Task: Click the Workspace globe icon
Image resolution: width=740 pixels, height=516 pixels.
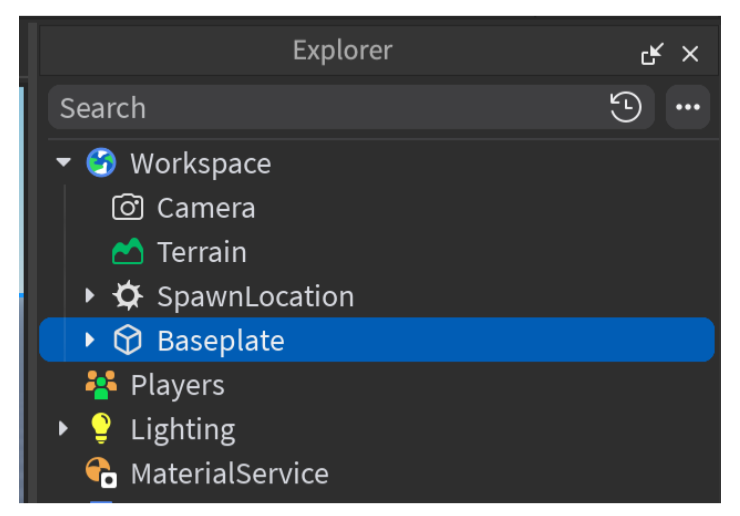Action: (101, 163)
